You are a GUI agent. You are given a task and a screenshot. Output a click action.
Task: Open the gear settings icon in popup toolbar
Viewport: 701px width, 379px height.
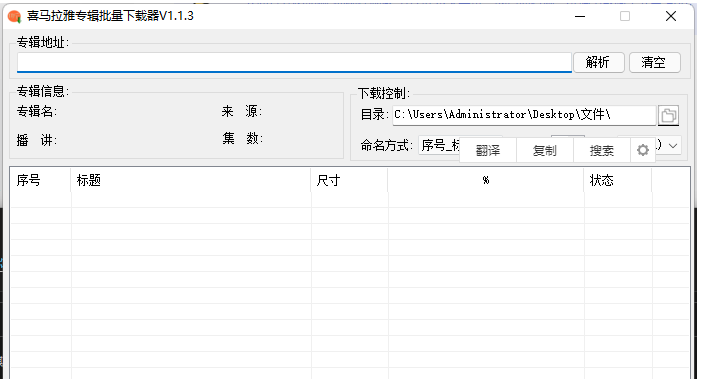click(642, 150)
